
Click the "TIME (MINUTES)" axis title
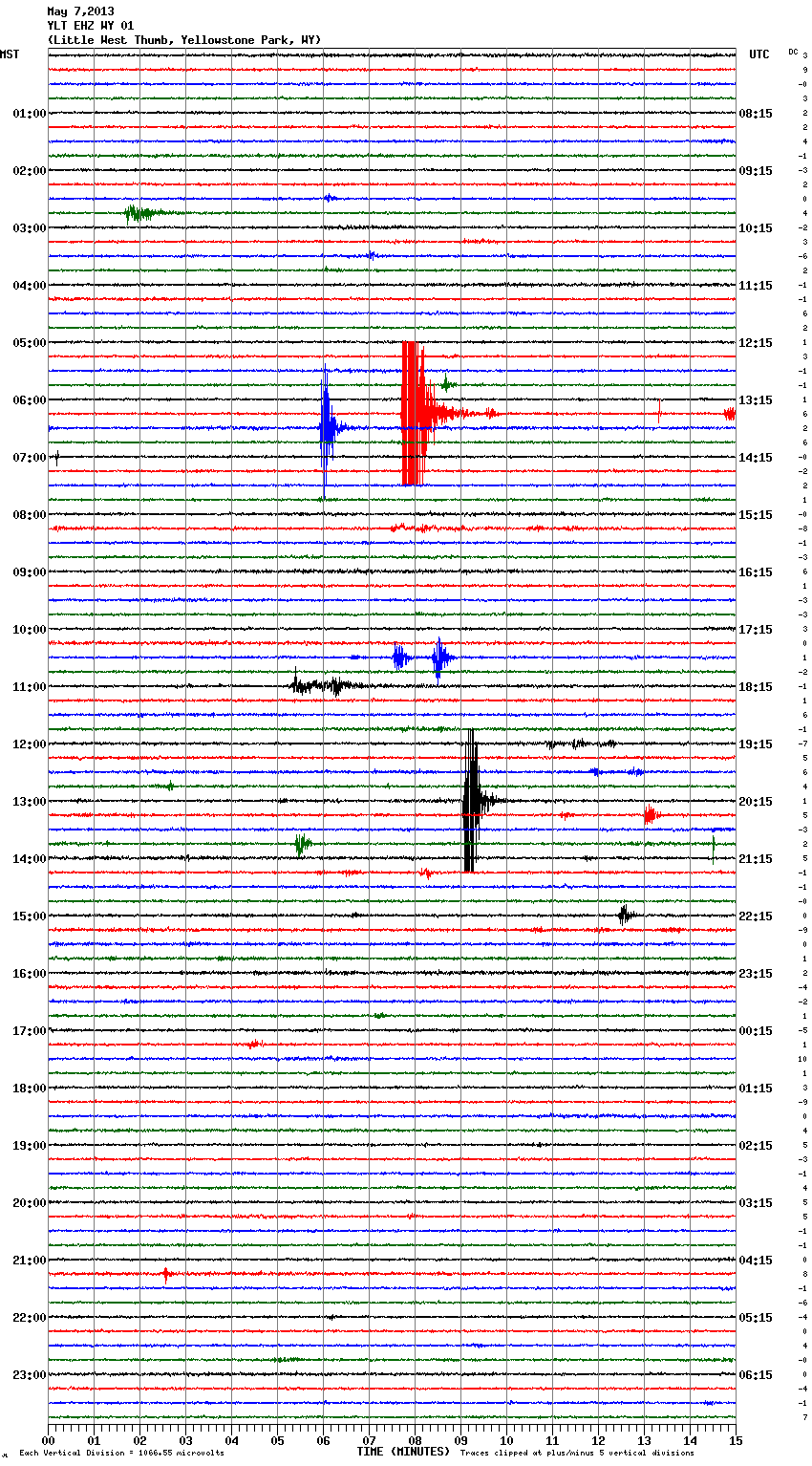tap(403, 1452)
